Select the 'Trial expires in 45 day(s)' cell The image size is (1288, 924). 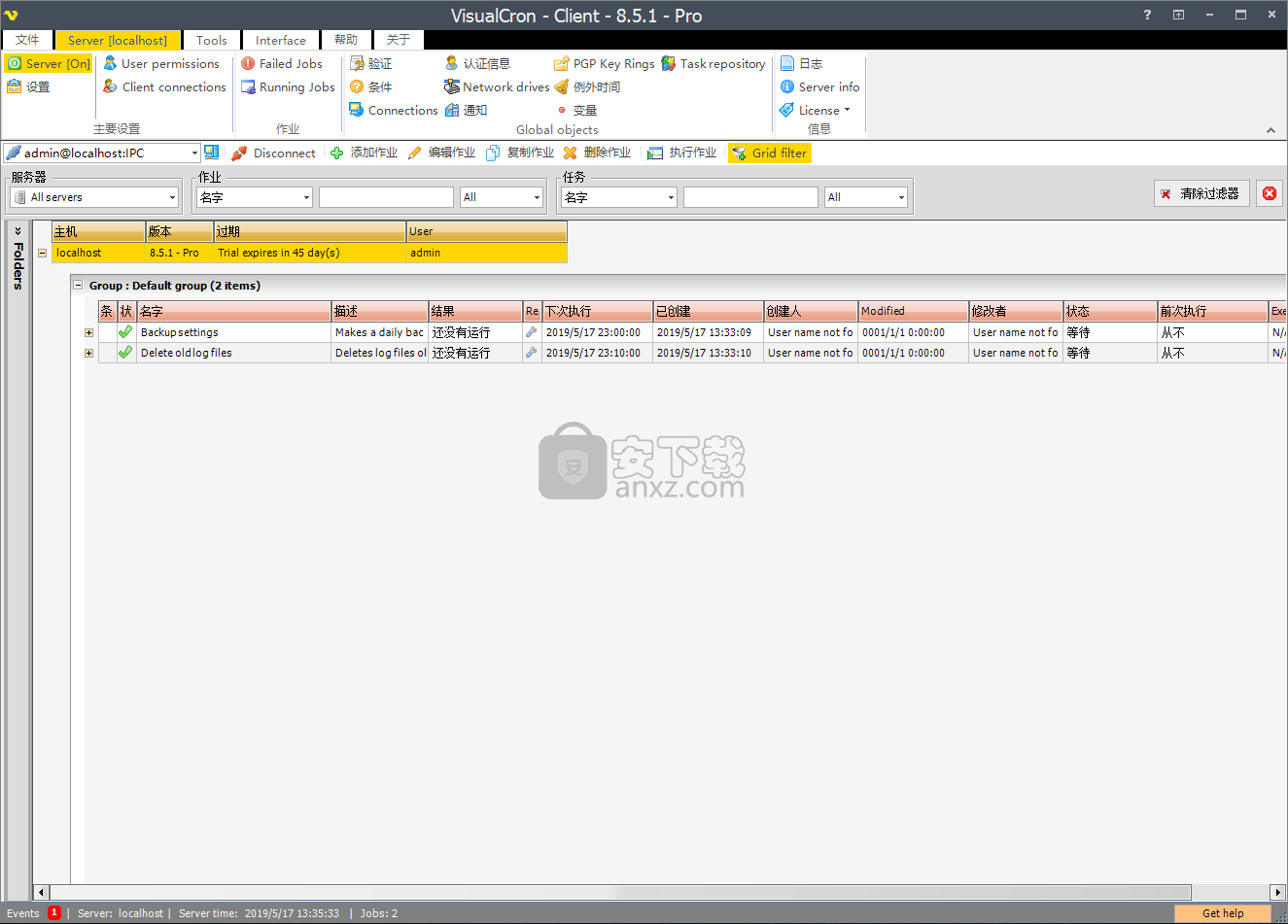coord(309,253)
